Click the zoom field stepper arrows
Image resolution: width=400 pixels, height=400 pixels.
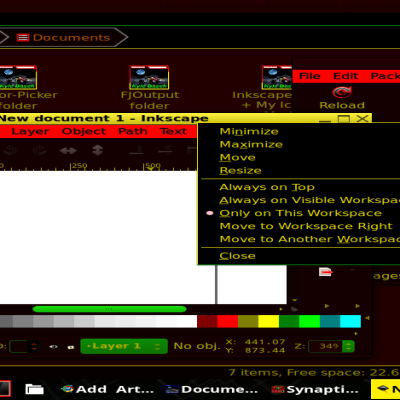348,346
